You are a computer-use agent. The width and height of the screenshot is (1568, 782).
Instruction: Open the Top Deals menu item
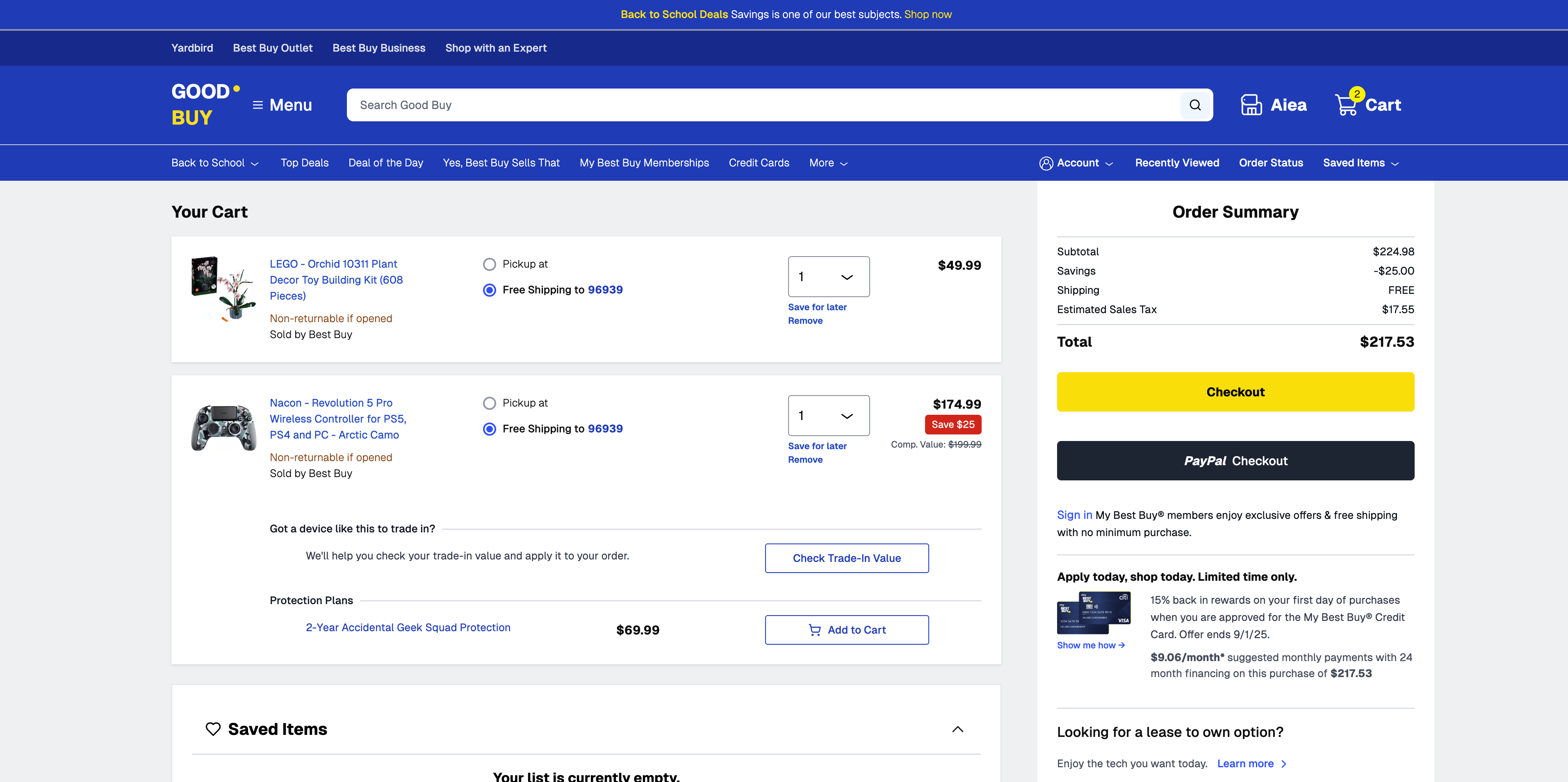point(304,163)
